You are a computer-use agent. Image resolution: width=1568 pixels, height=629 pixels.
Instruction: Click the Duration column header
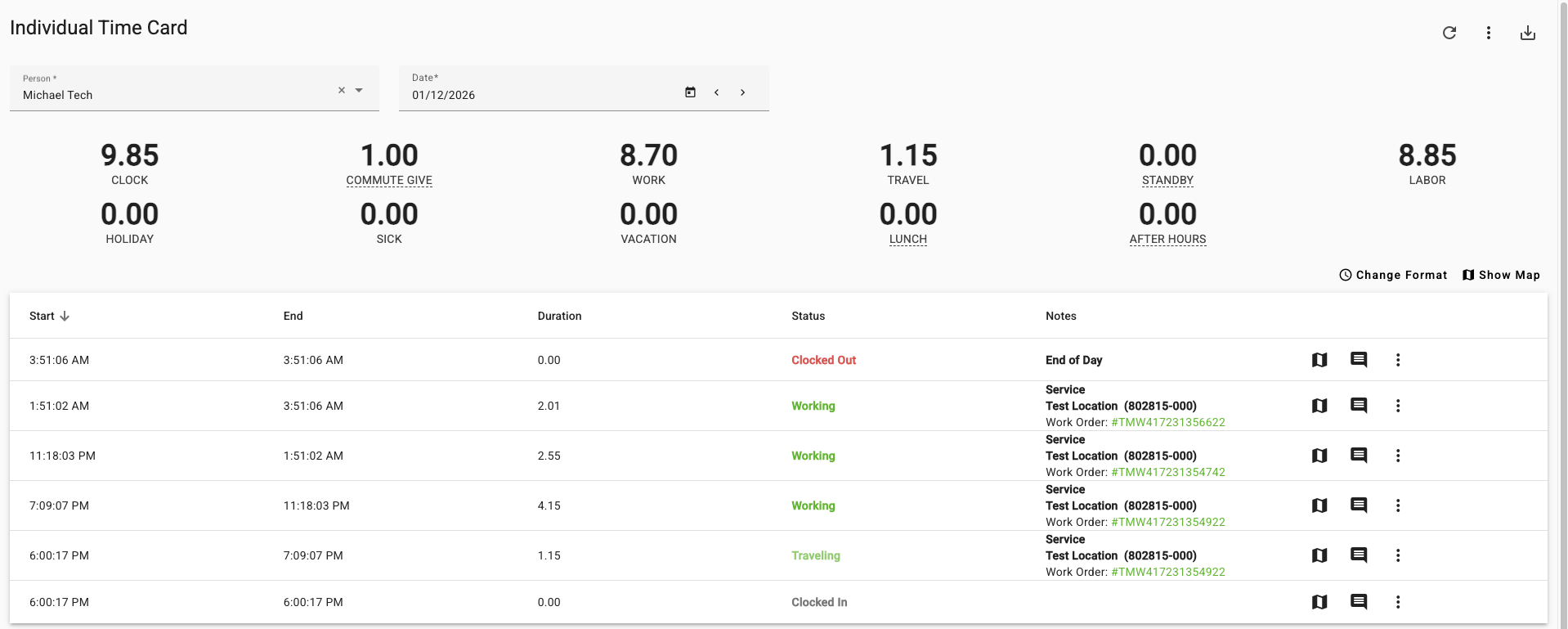pyautogui.click(x=559, y=316)
